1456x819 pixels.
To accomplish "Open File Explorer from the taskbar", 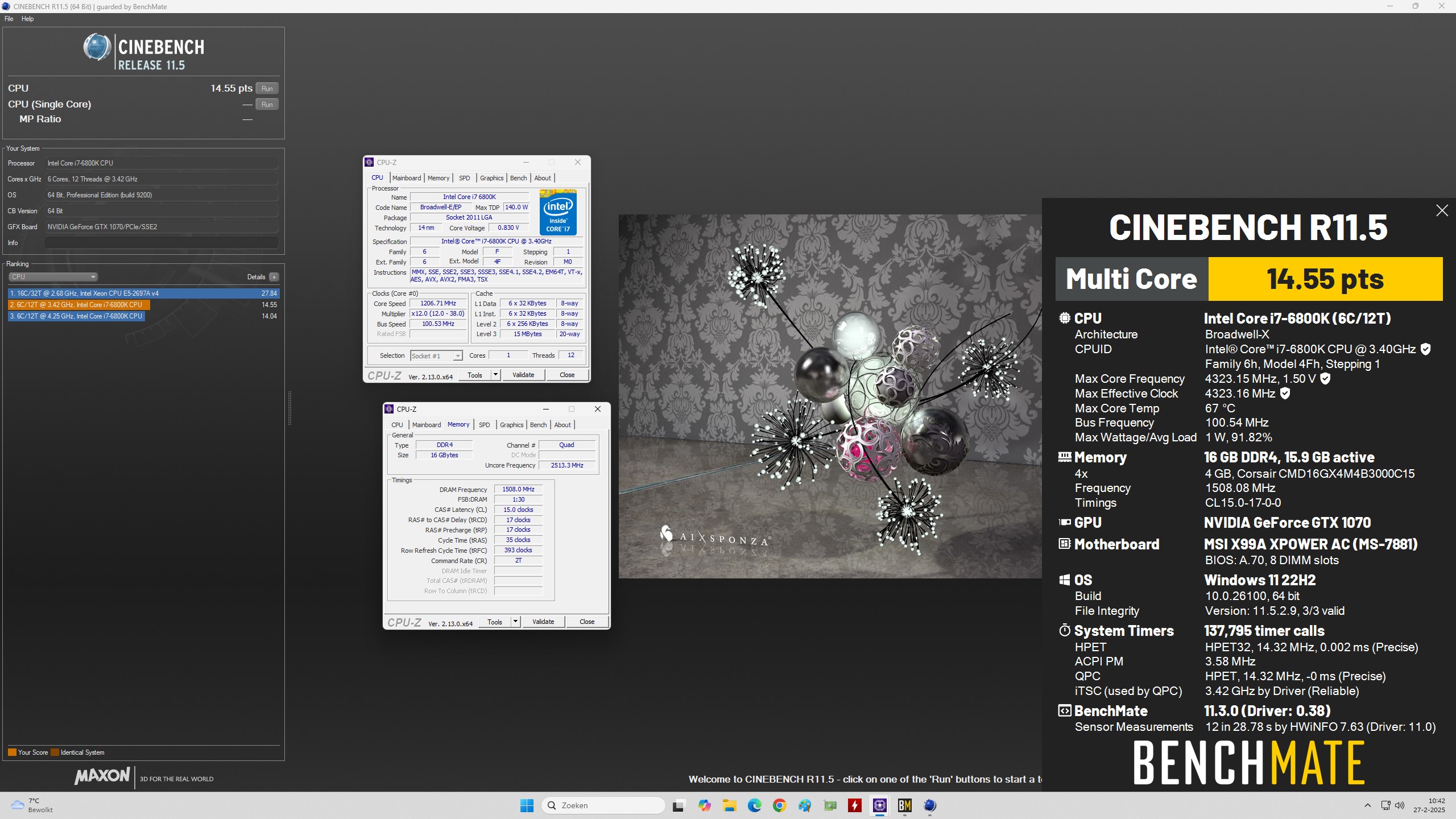I will (x=729, y=805).
